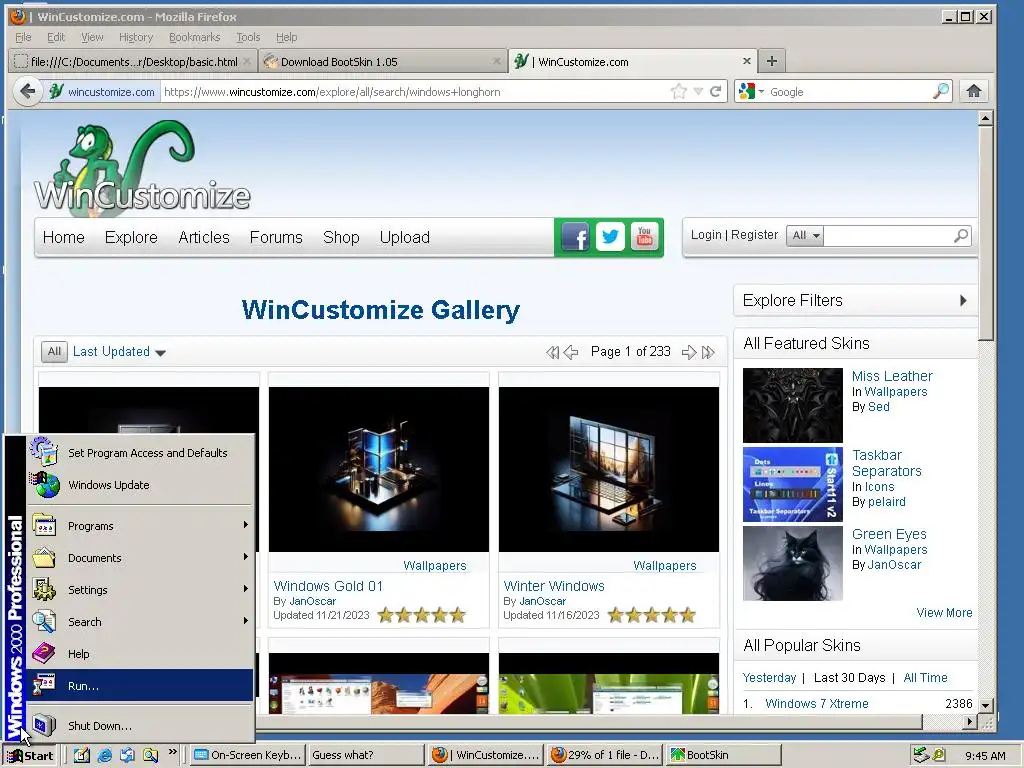Open Winter Windows wallpaper thumbnail

609,469
